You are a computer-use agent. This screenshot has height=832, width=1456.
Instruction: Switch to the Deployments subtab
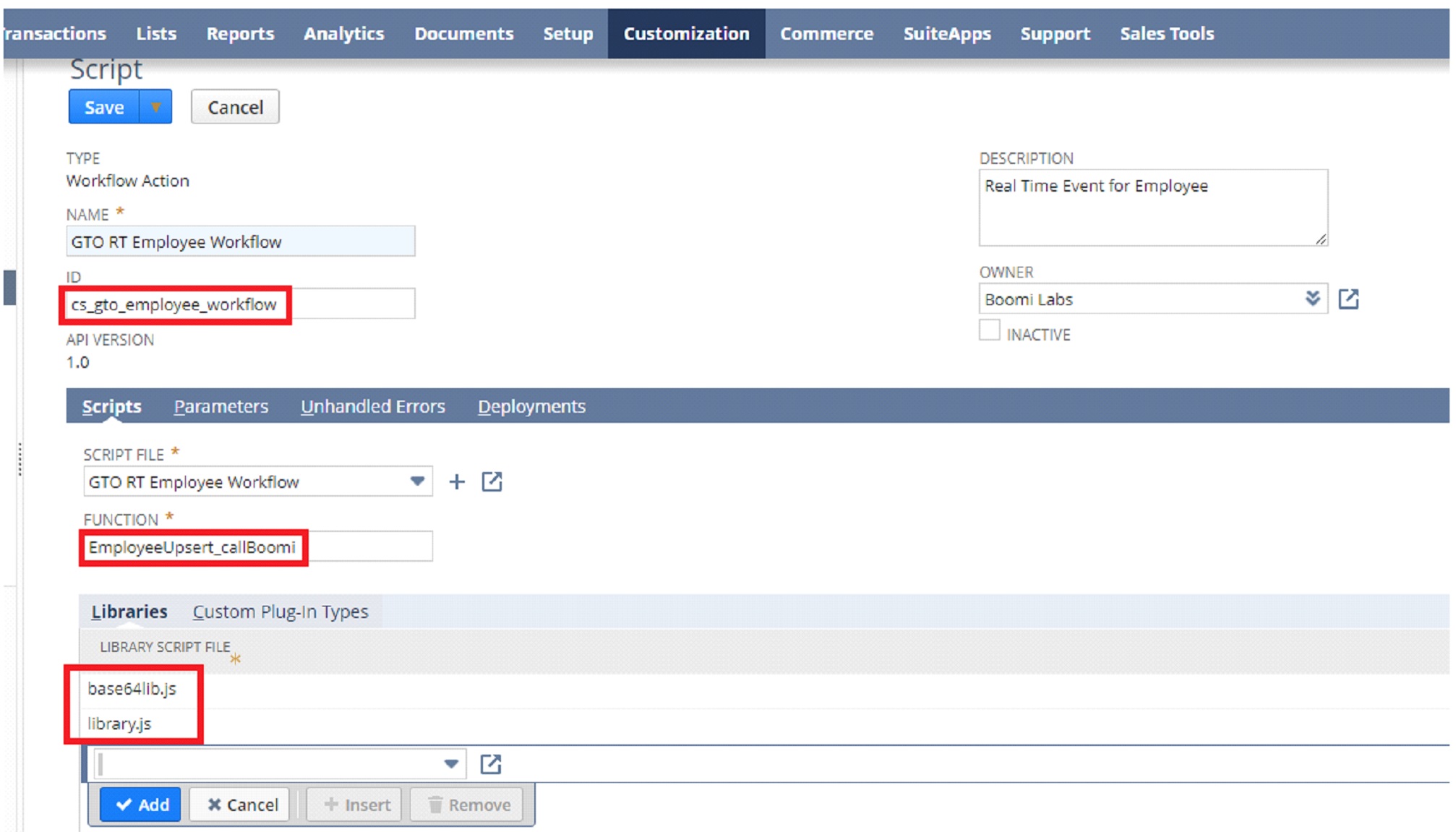[531, 406]
